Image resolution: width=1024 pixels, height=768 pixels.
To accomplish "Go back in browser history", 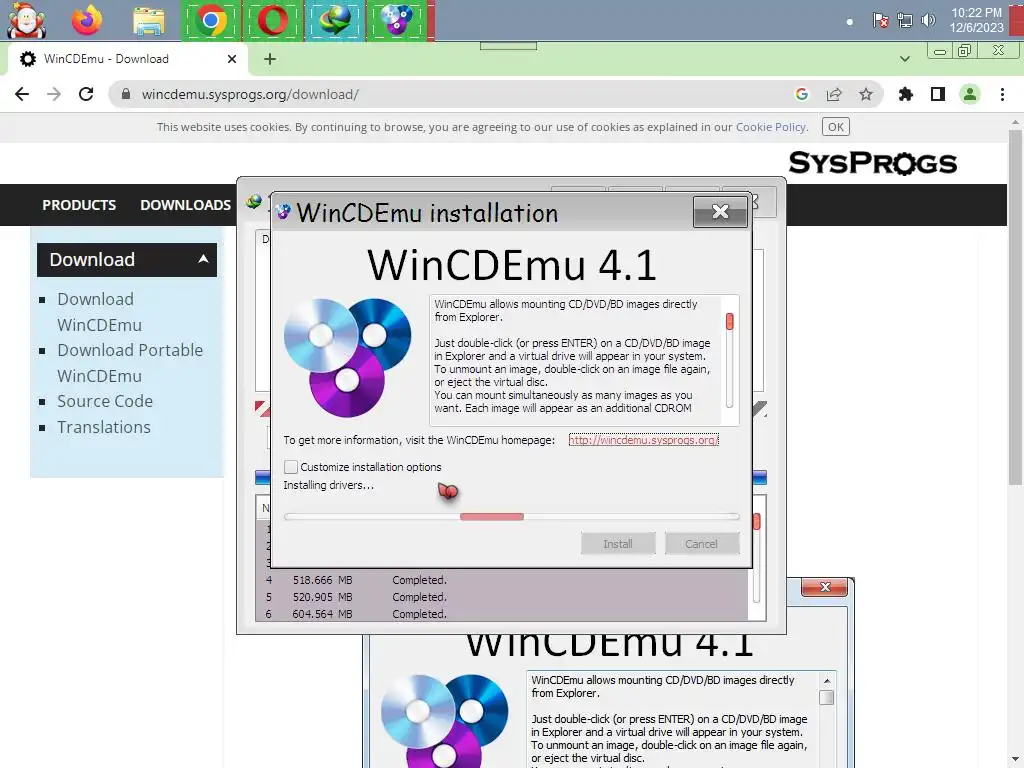I will (x=22, y=94).
